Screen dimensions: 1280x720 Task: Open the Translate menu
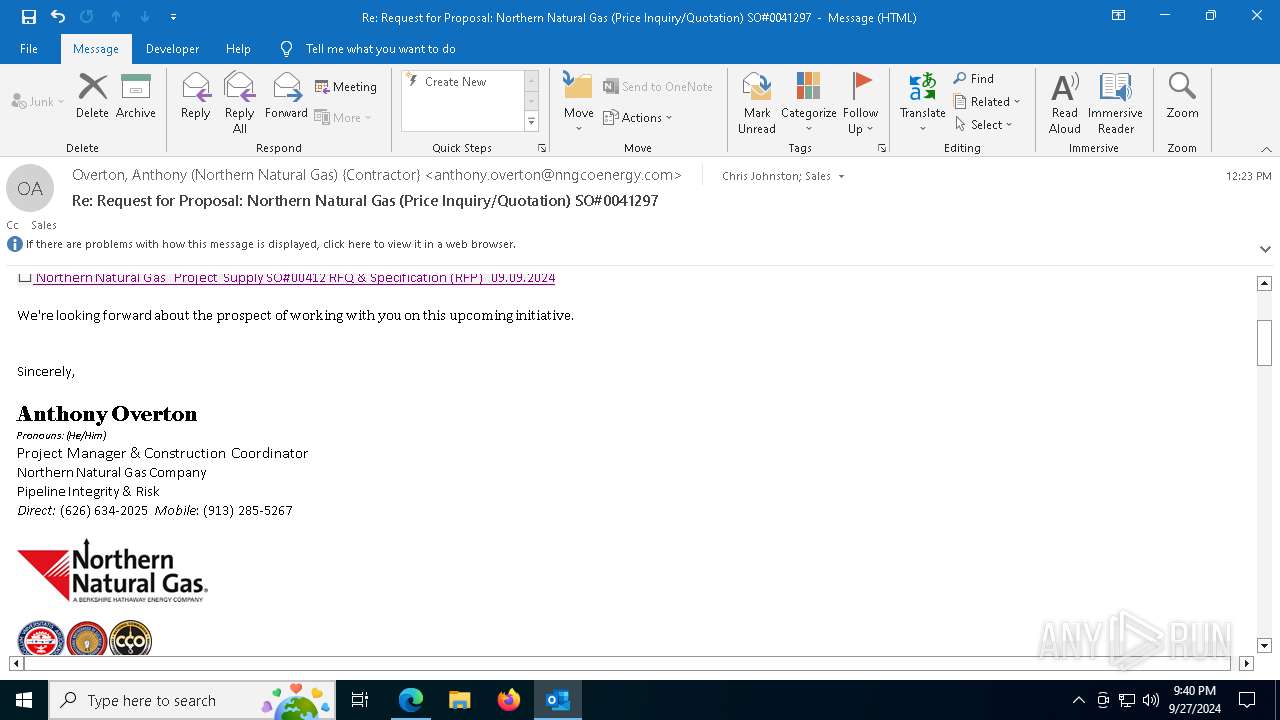pyautogui.click(x=922, y=103)
